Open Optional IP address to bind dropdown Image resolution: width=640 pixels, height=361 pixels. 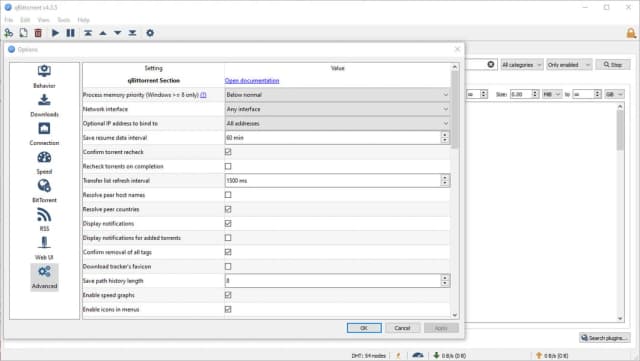tap(337, 123)
